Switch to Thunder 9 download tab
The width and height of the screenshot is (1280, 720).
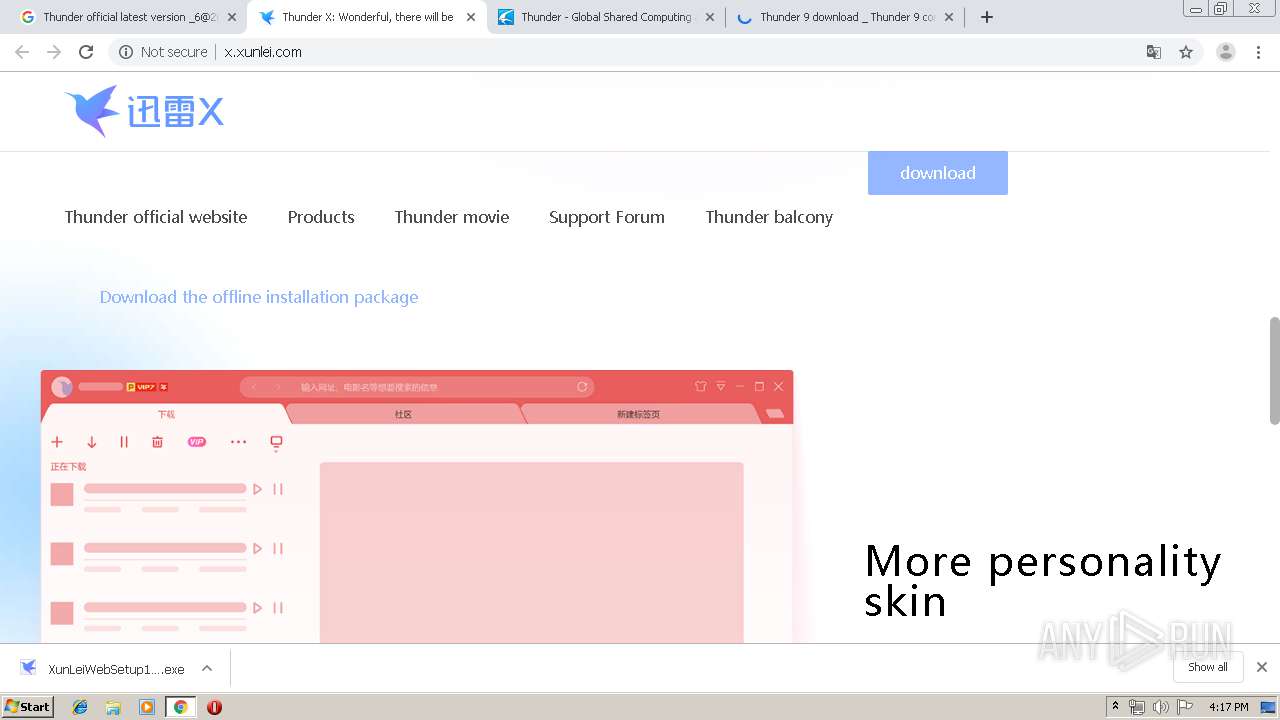click(846, 17)
